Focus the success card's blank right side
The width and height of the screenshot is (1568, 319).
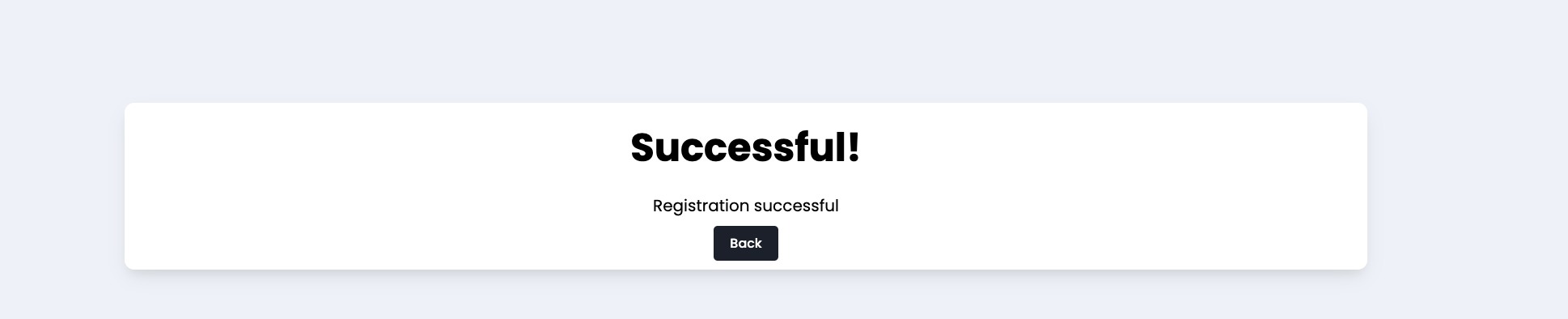click(x=1133, y=186)
